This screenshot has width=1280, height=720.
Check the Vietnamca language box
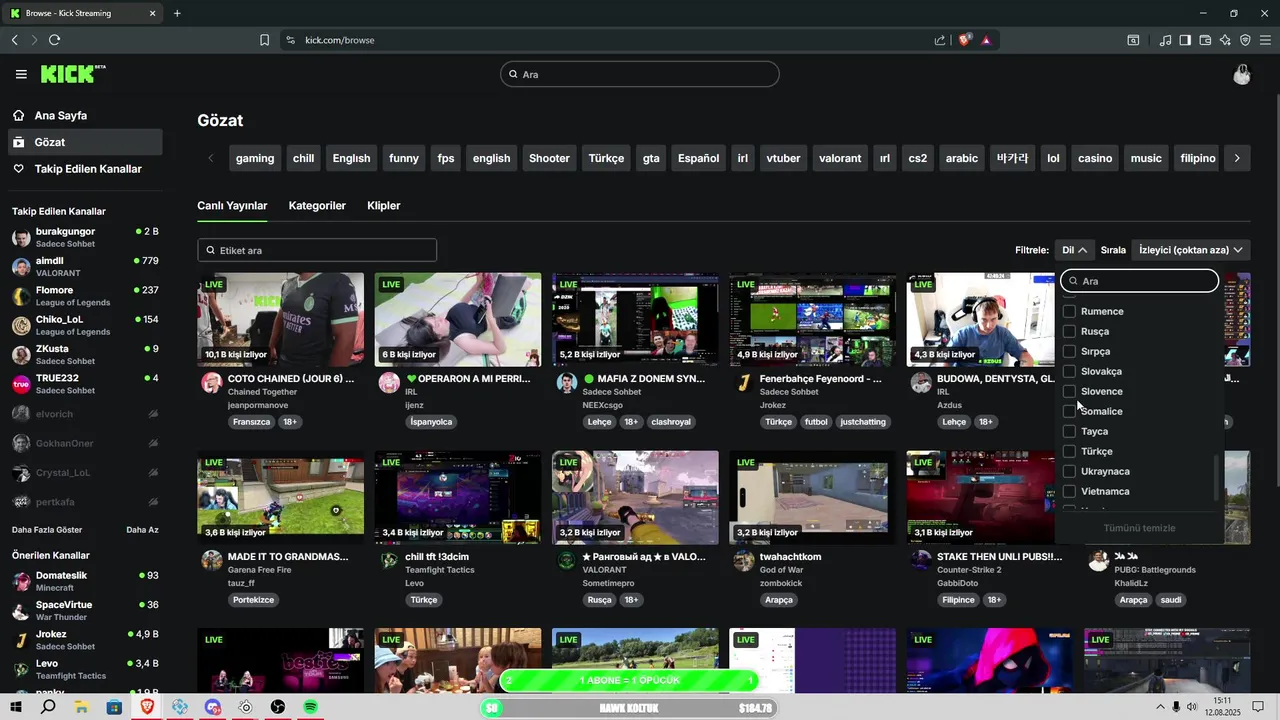click(x=1069, y=491)
